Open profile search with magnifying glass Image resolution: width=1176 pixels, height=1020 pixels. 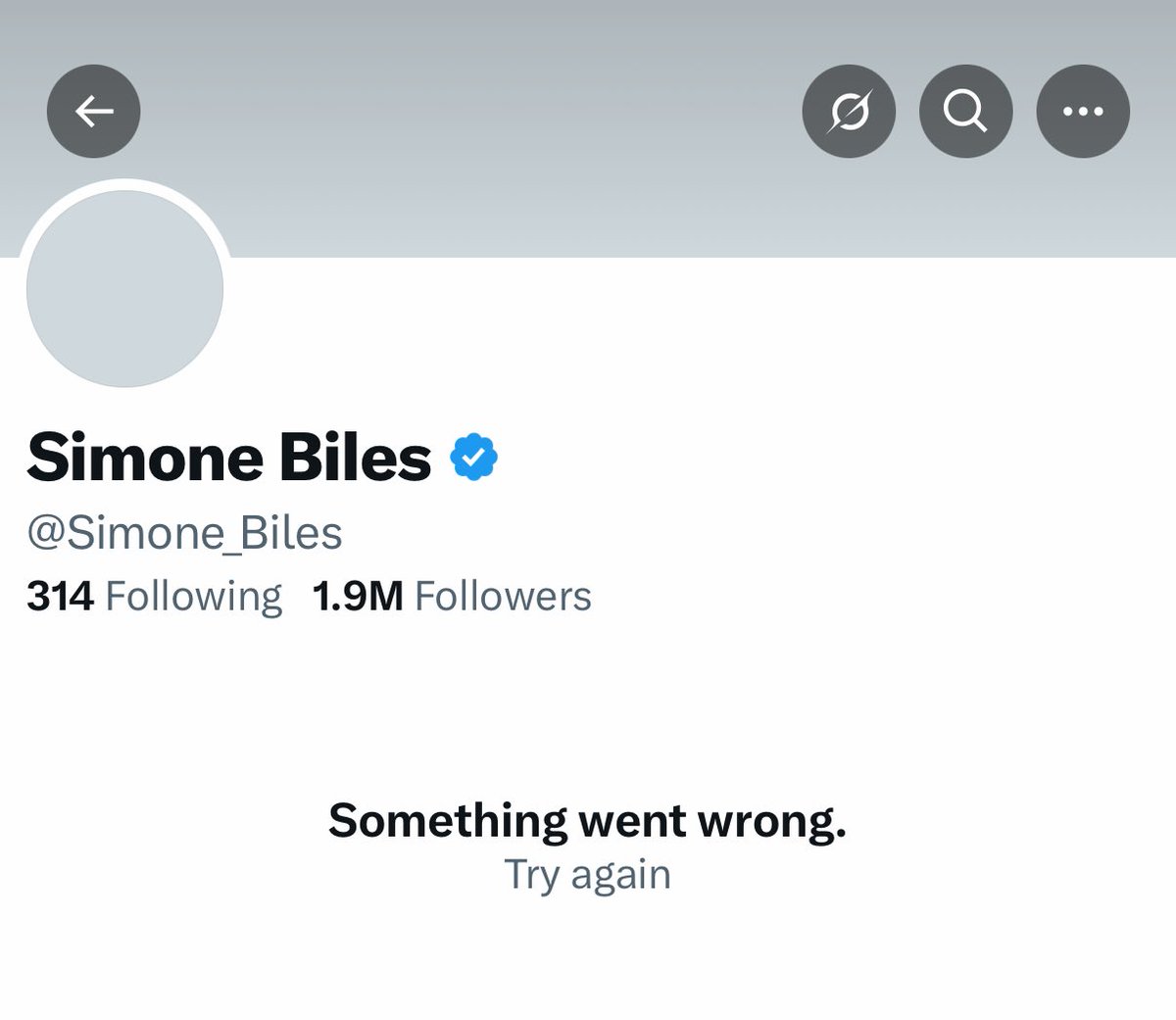pyautogui.click(x=965, y=112)
